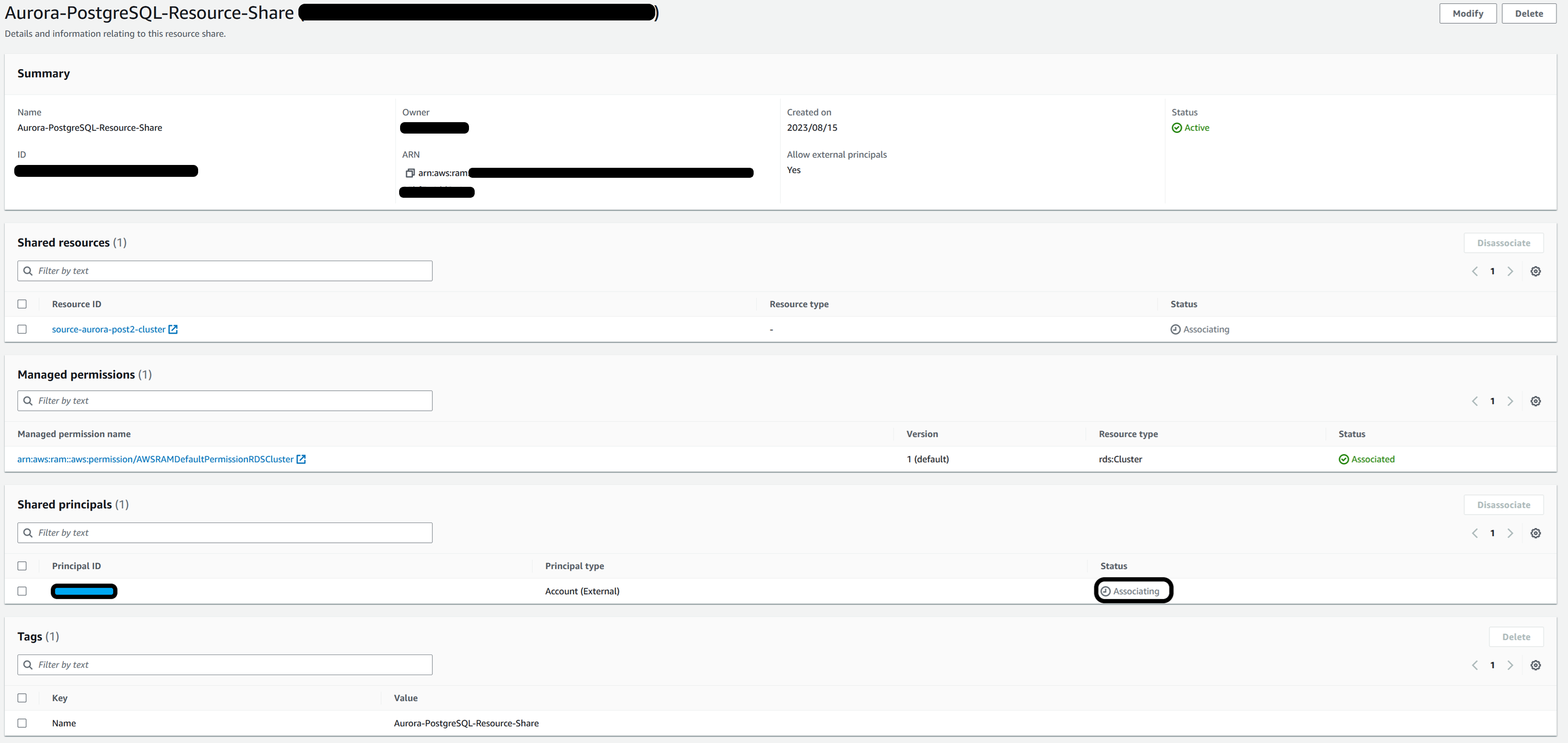Next page arrow in Shared resources
1568x743 pixels.
point(1510,271)
